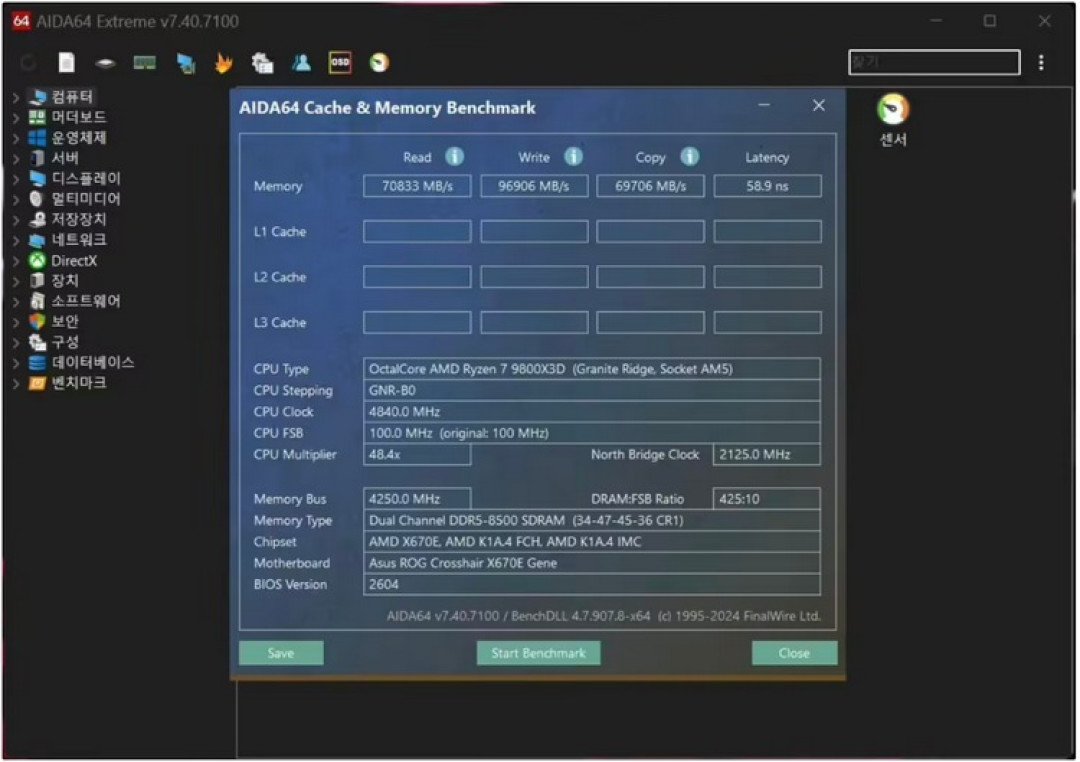Save the benchmark results

click(281, 652)
